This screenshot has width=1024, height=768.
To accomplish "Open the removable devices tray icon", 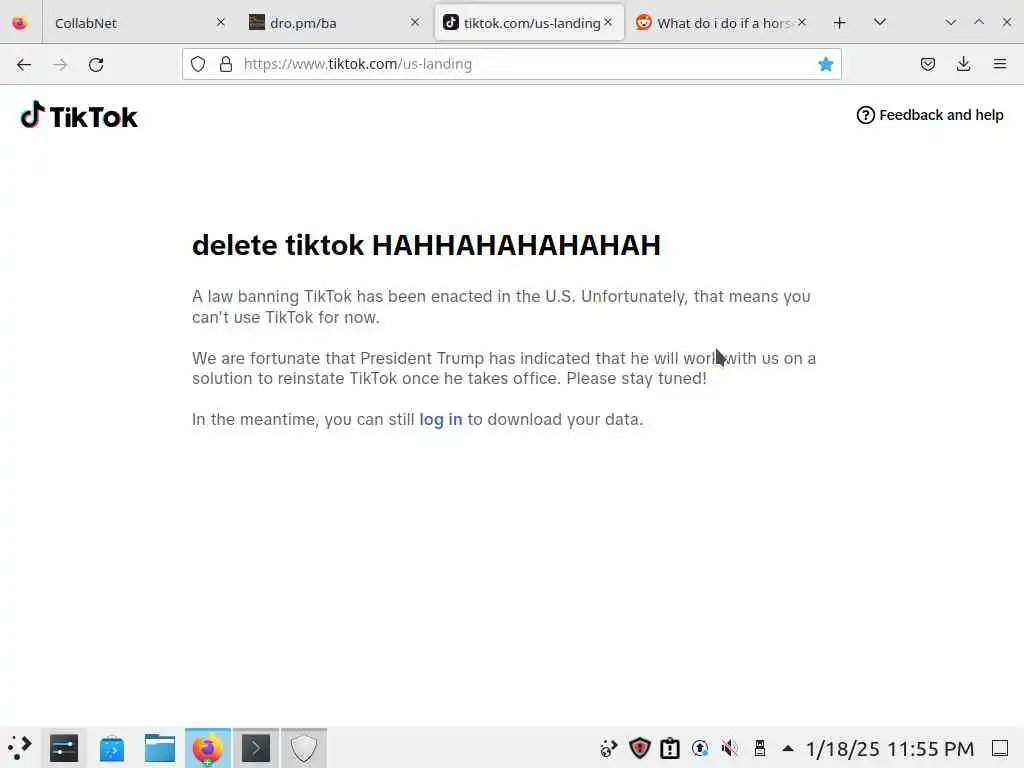I will 760,748.
